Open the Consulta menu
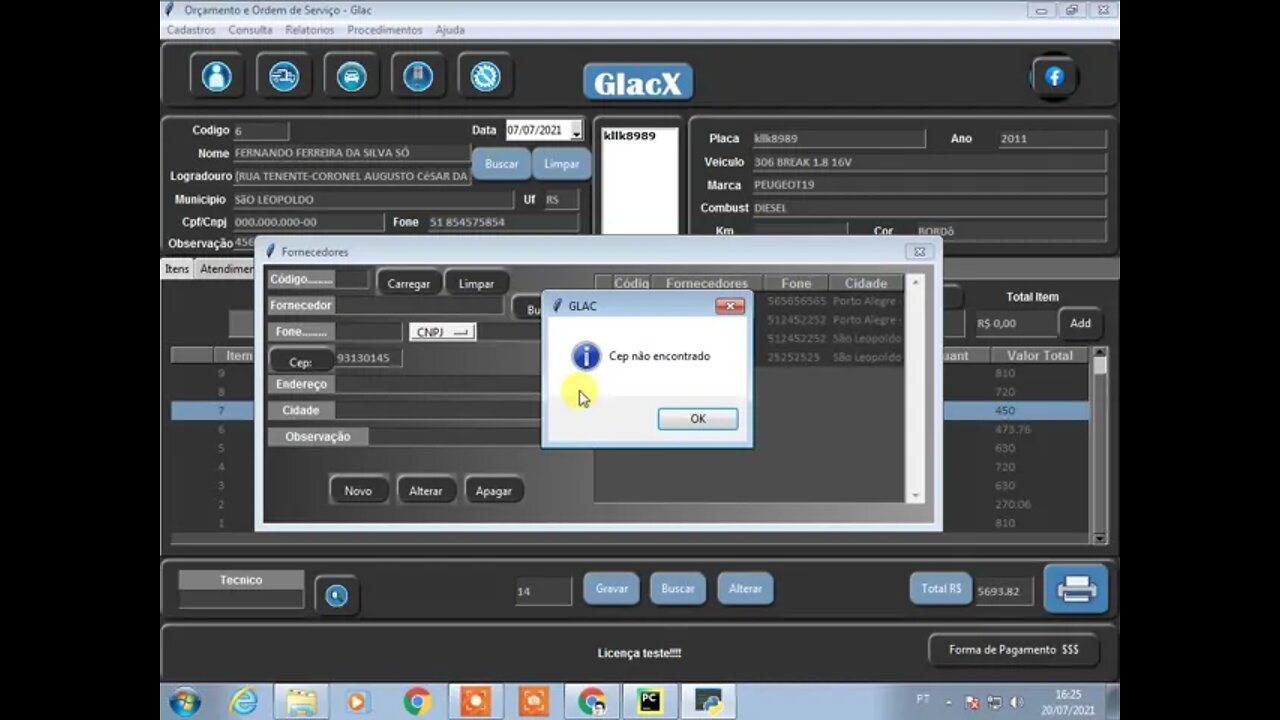The width and height of the screenshot is (1280, 720). 250,30
